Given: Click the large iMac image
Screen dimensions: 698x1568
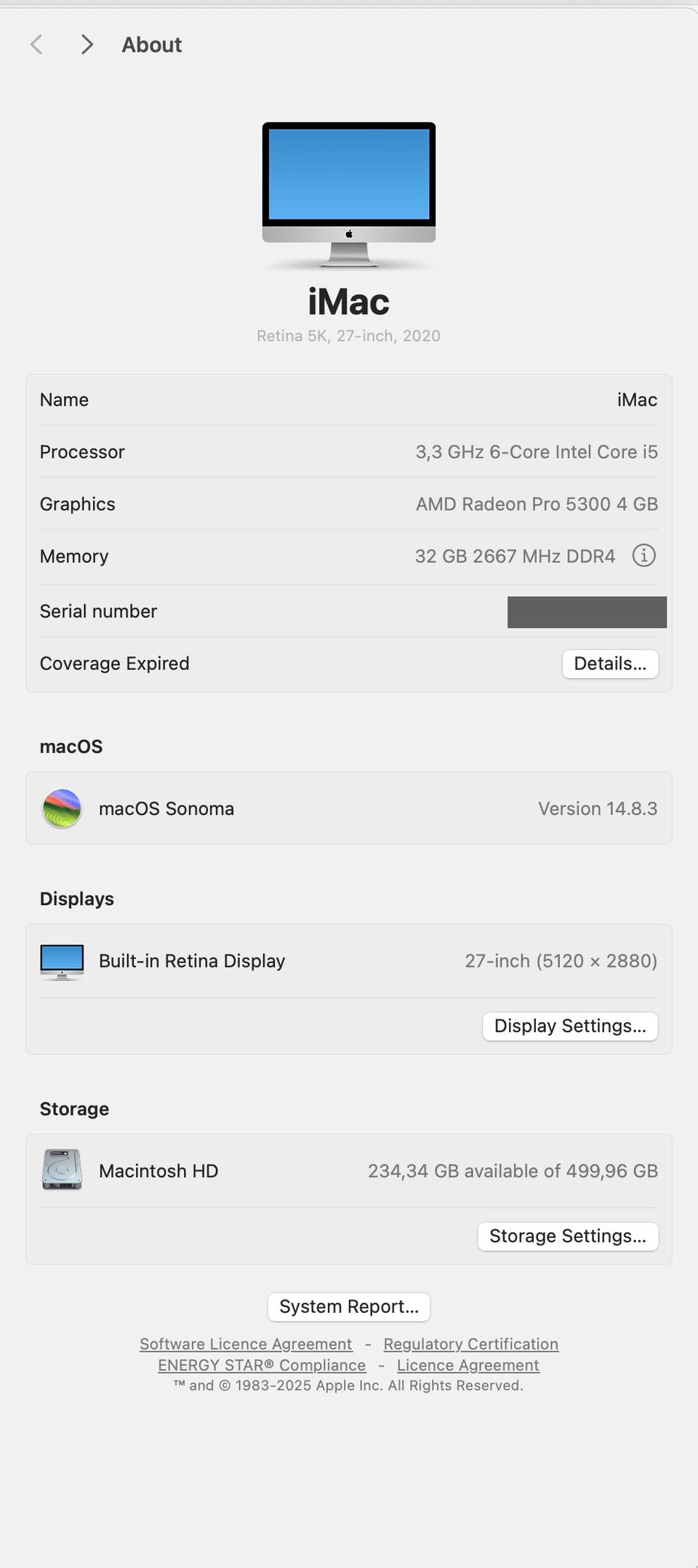Looking at the screenshot, I should point(349,193).
